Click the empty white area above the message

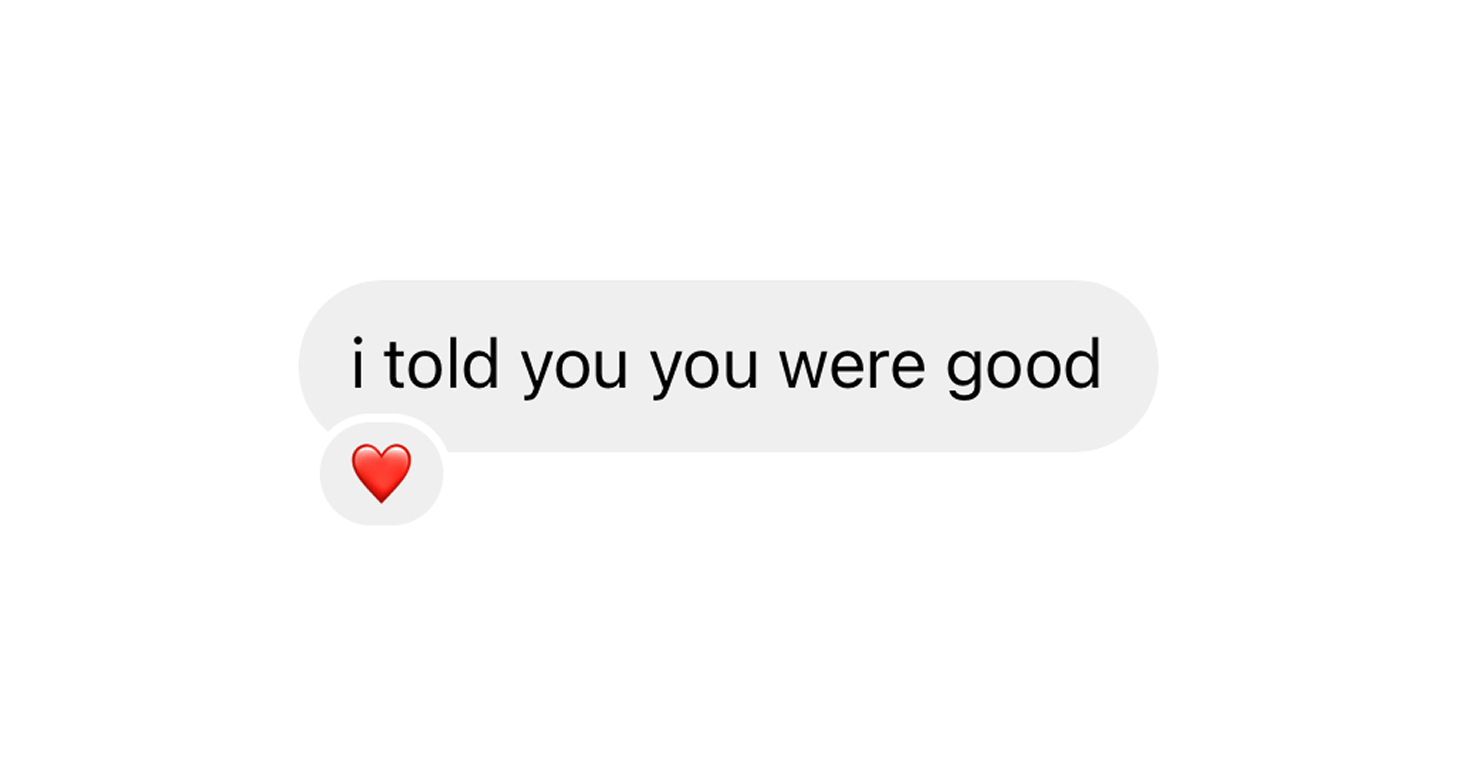tap(728, 140)
